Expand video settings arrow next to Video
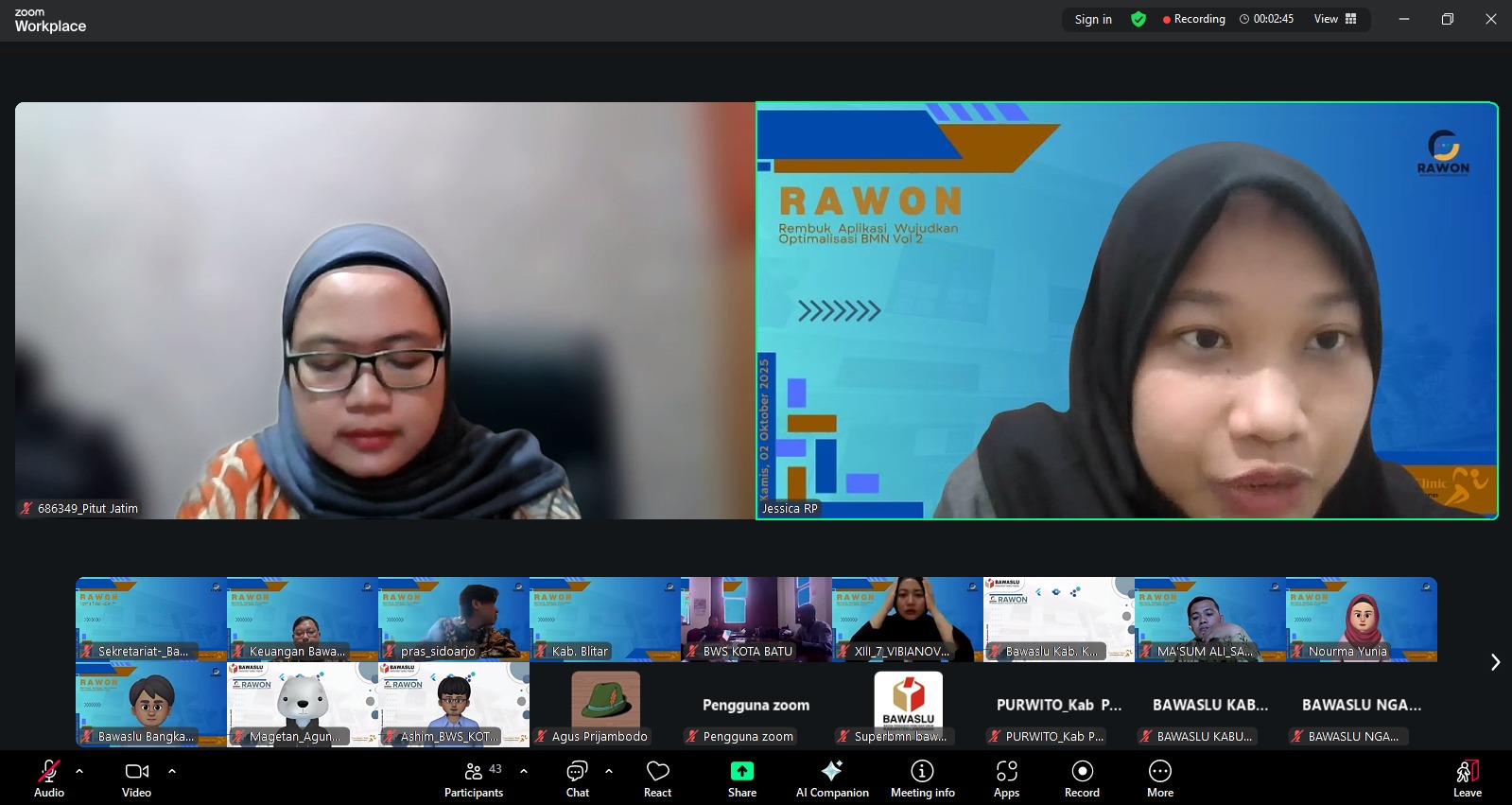 [x=172, y=771]
